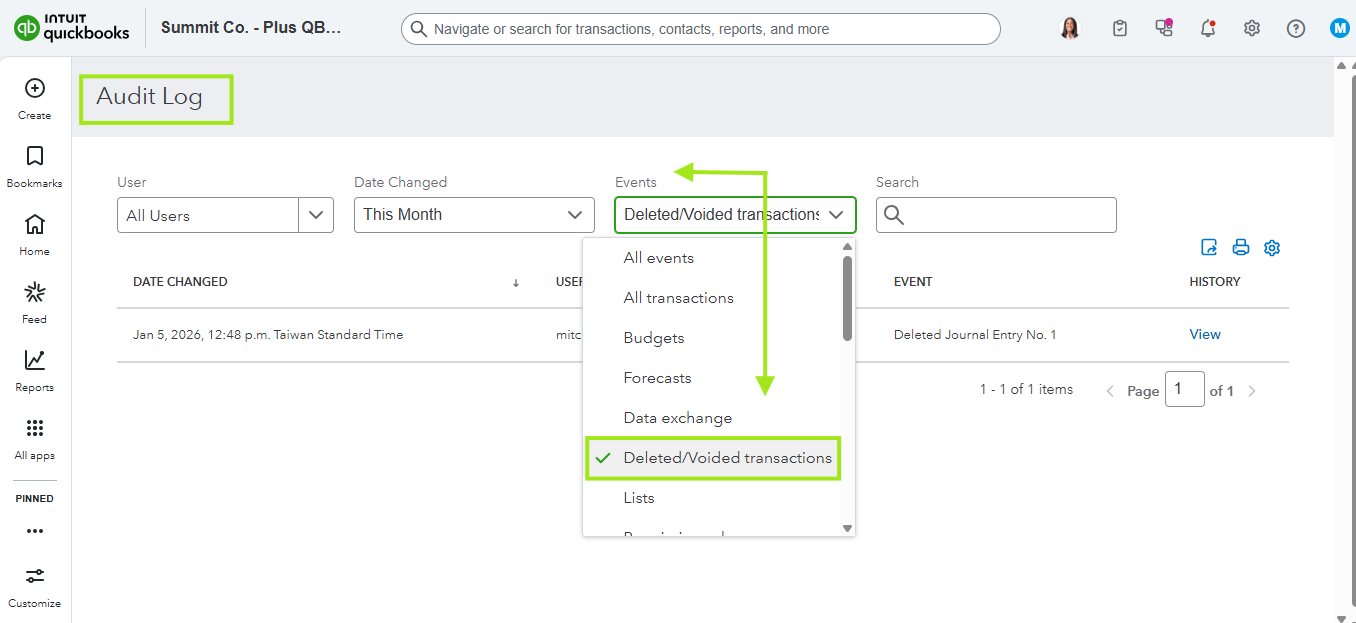The width and height of the screenshot is (1356, 623).
Task: Select checked Deleted/Voided transactions option
Action: (727, 458)
